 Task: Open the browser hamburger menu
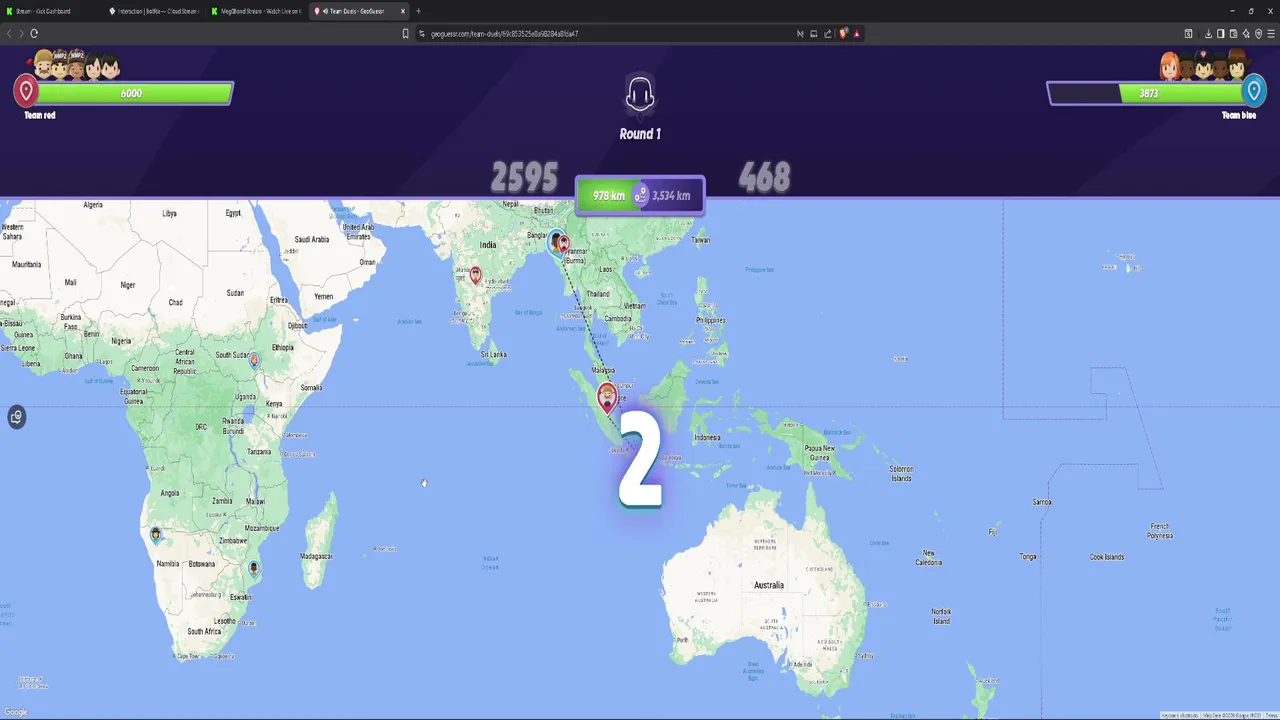pos(1271,33)
